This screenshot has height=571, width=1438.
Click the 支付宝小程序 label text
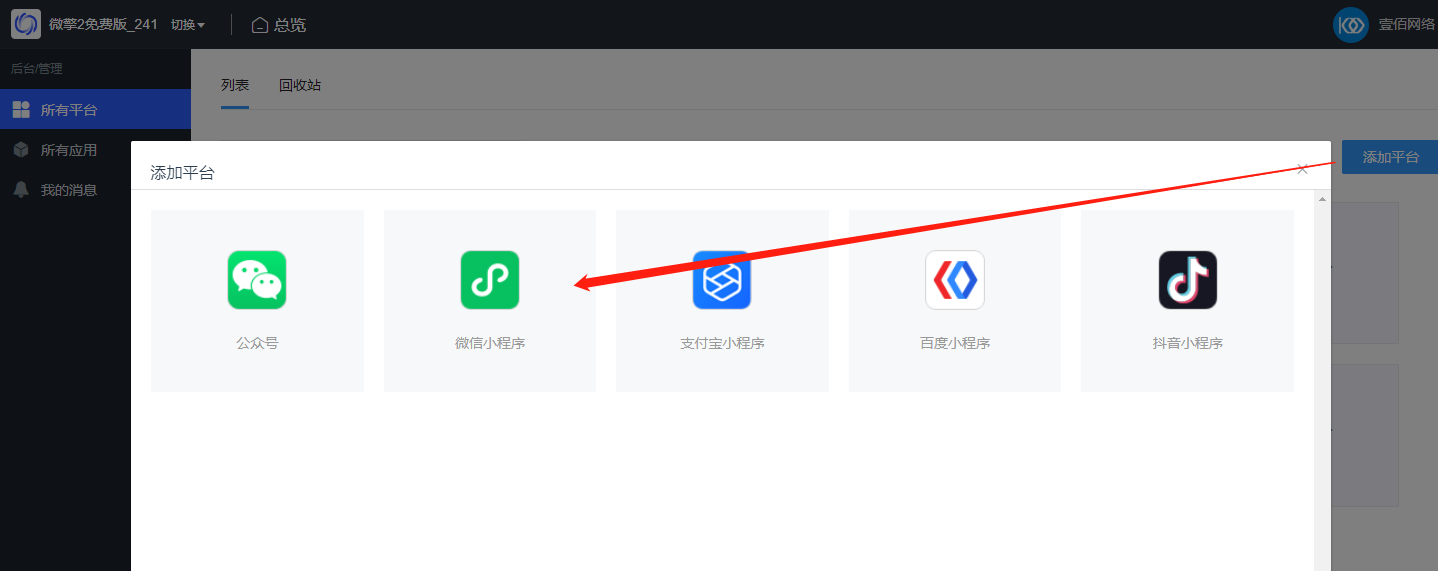tap(722, 343)
